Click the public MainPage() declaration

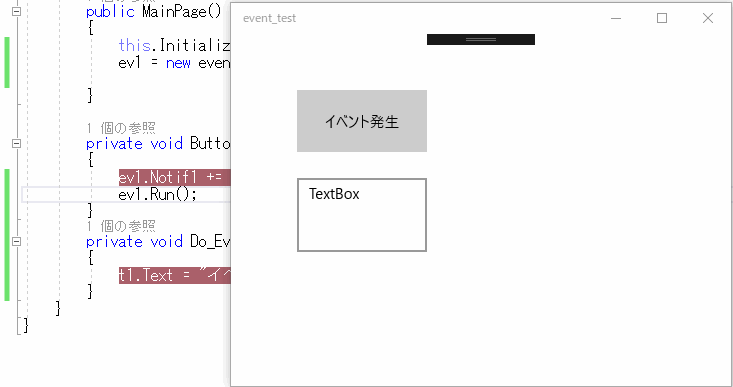coord(154,11)
